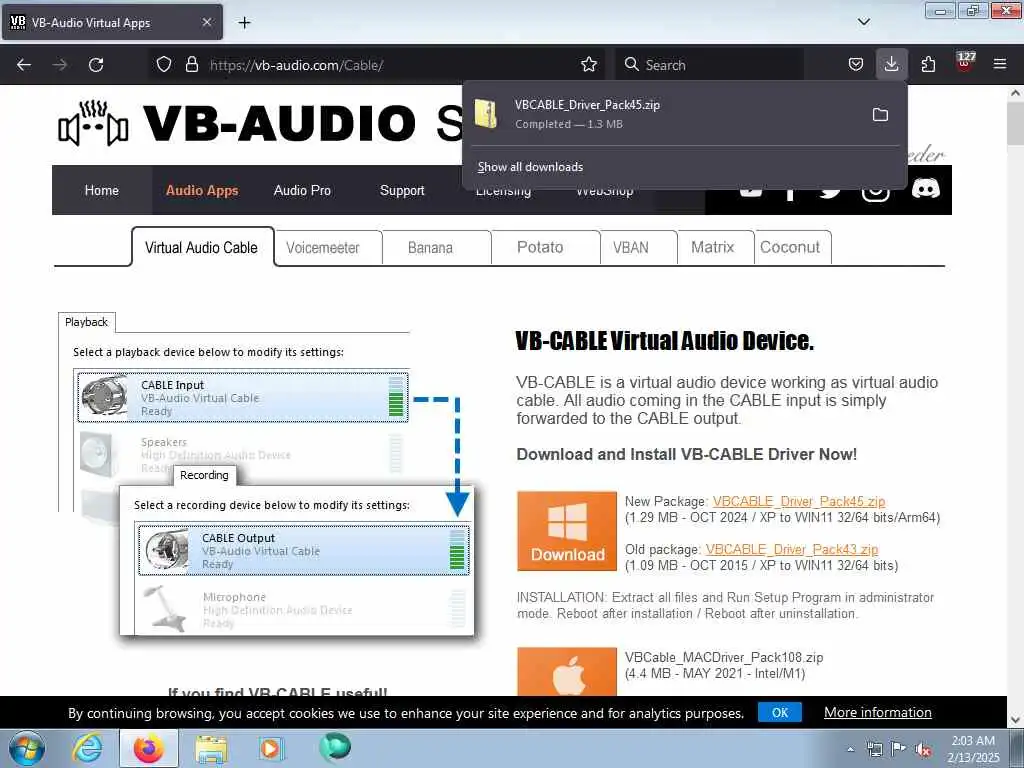
Task: Bookmark this page with the star
Action: (x=589, y=65)
